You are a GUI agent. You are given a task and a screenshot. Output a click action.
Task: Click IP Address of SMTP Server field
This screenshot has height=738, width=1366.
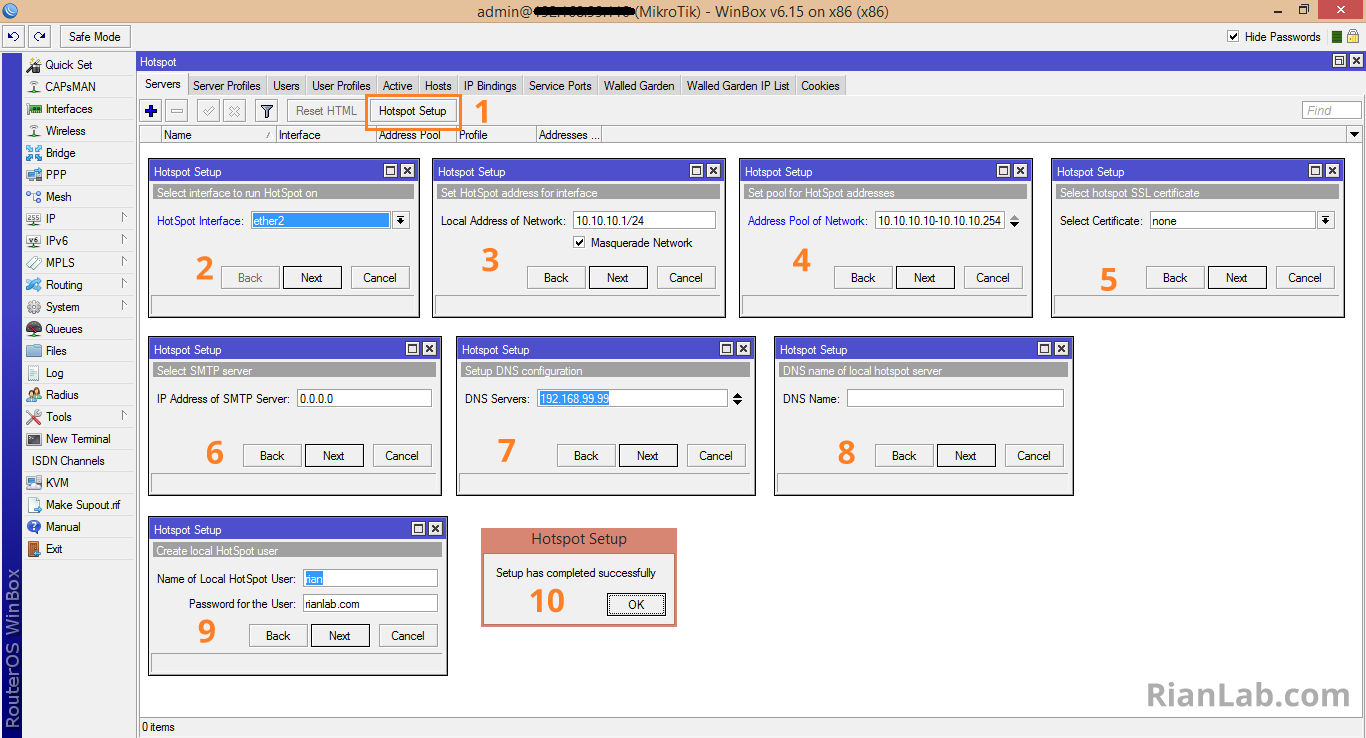pyautogui.click(x=363, y=399)
